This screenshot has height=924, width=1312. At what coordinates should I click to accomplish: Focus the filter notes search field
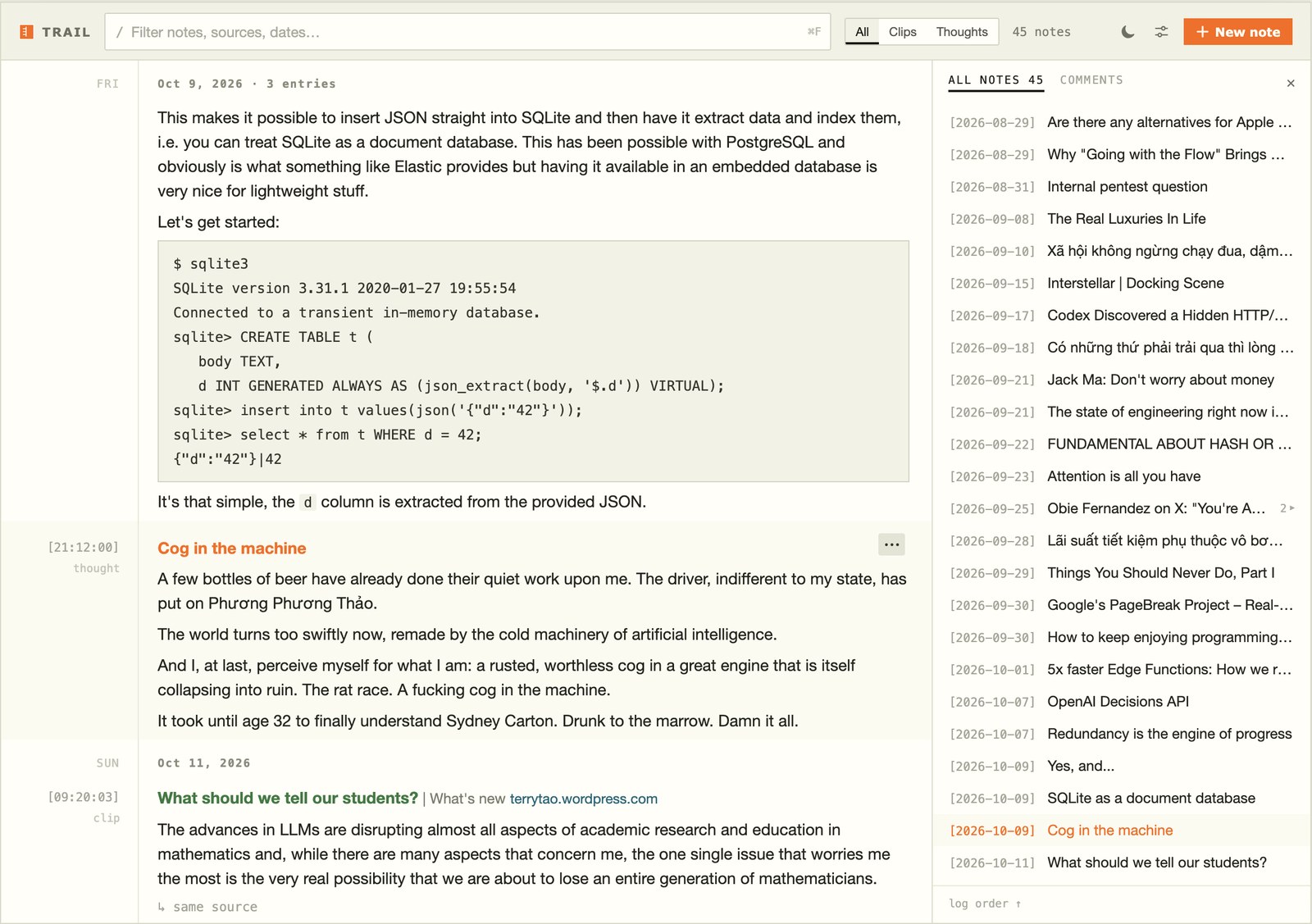click(467, 32)
